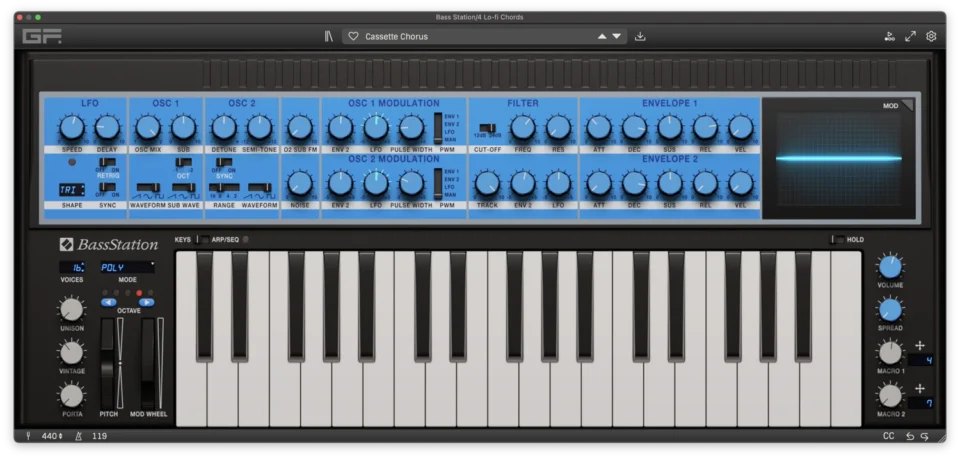Click the OSC 2 Range selector switch

(224, 187)
